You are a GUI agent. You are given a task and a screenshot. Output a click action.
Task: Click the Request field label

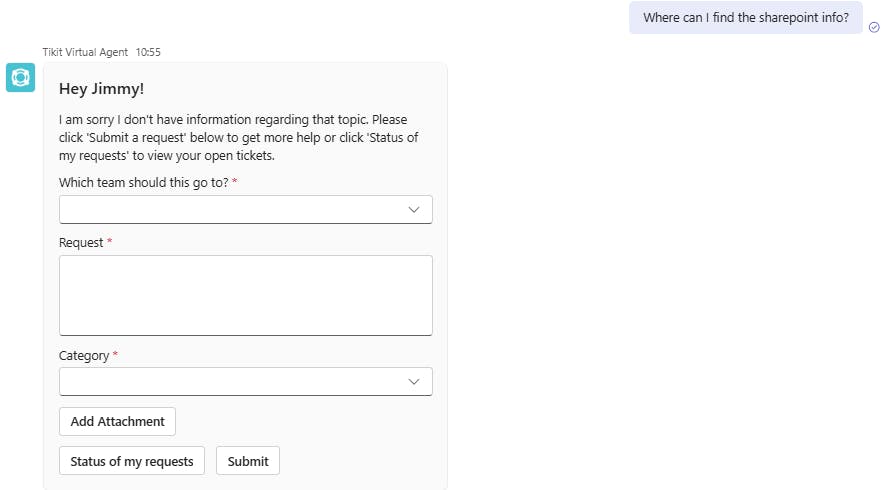point(81,242)
